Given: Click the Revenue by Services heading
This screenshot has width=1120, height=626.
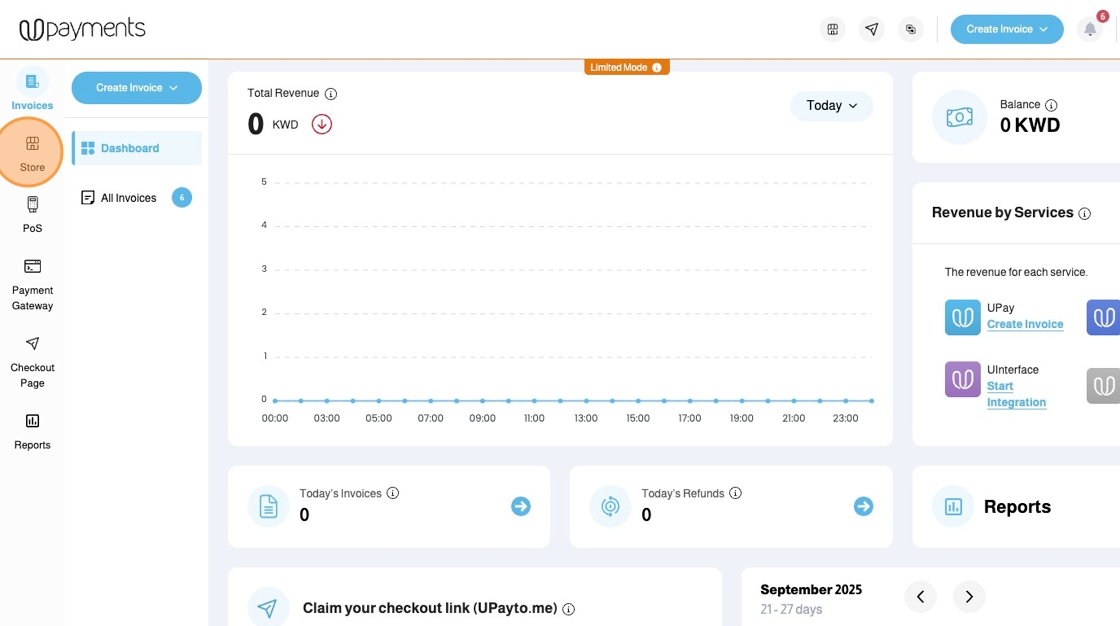Looking at the screenshot, I should coord(1002,212).
